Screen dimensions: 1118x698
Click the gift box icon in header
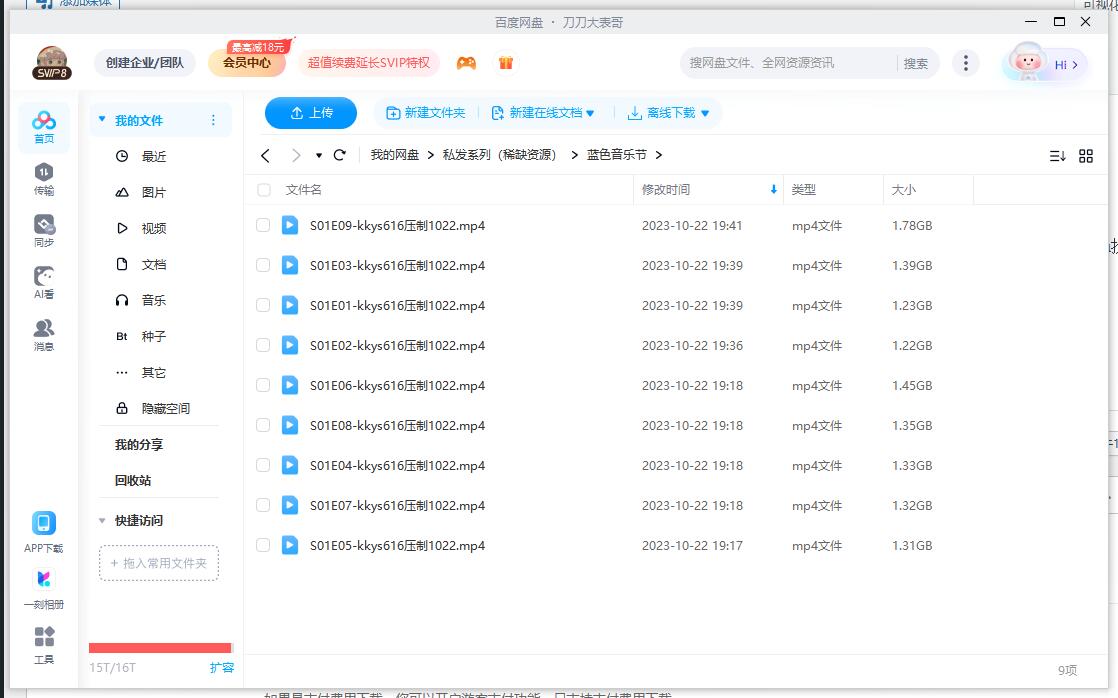coord(506,63)
